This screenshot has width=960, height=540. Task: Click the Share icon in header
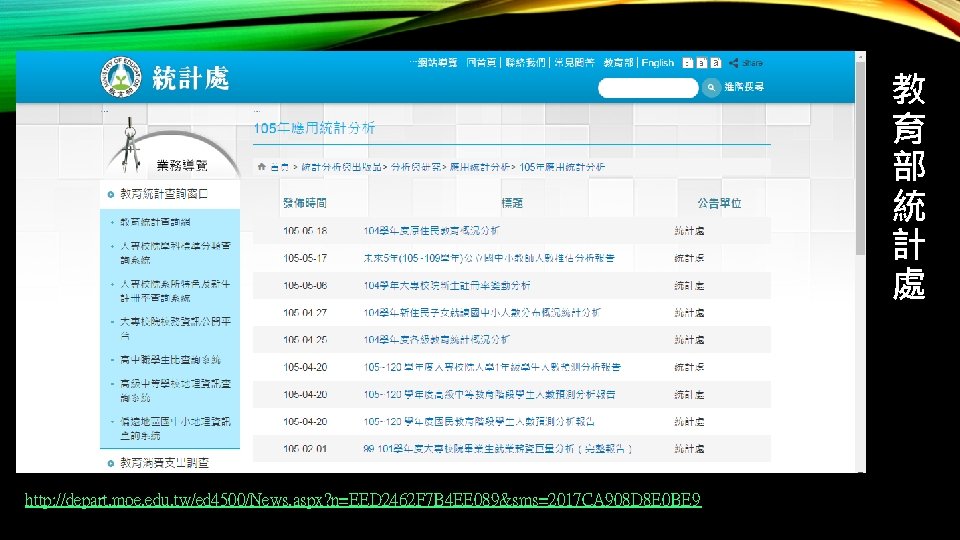733,63
